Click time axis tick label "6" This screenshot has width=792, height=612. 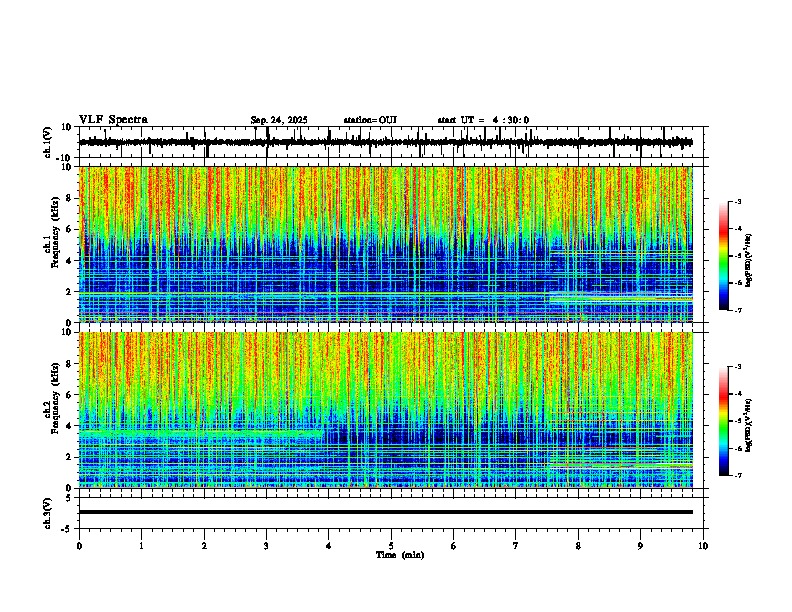pos(454,546)
